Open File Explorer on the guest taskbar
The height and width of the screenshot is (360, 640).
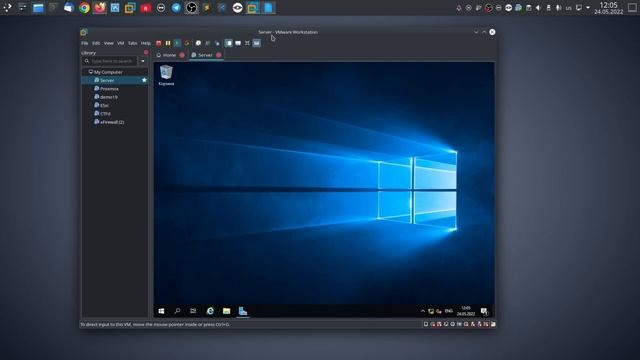click(x=227, y=311)
